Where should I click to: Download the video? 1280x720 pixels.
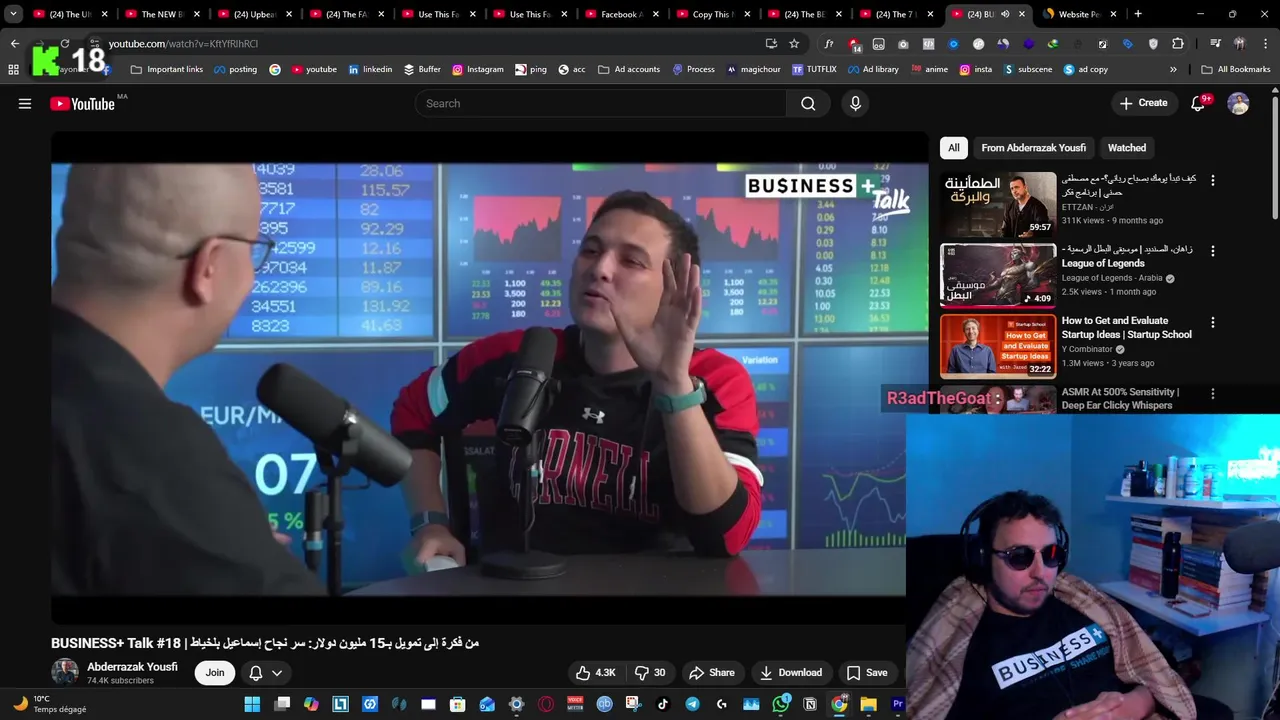[x=790, y=673]
